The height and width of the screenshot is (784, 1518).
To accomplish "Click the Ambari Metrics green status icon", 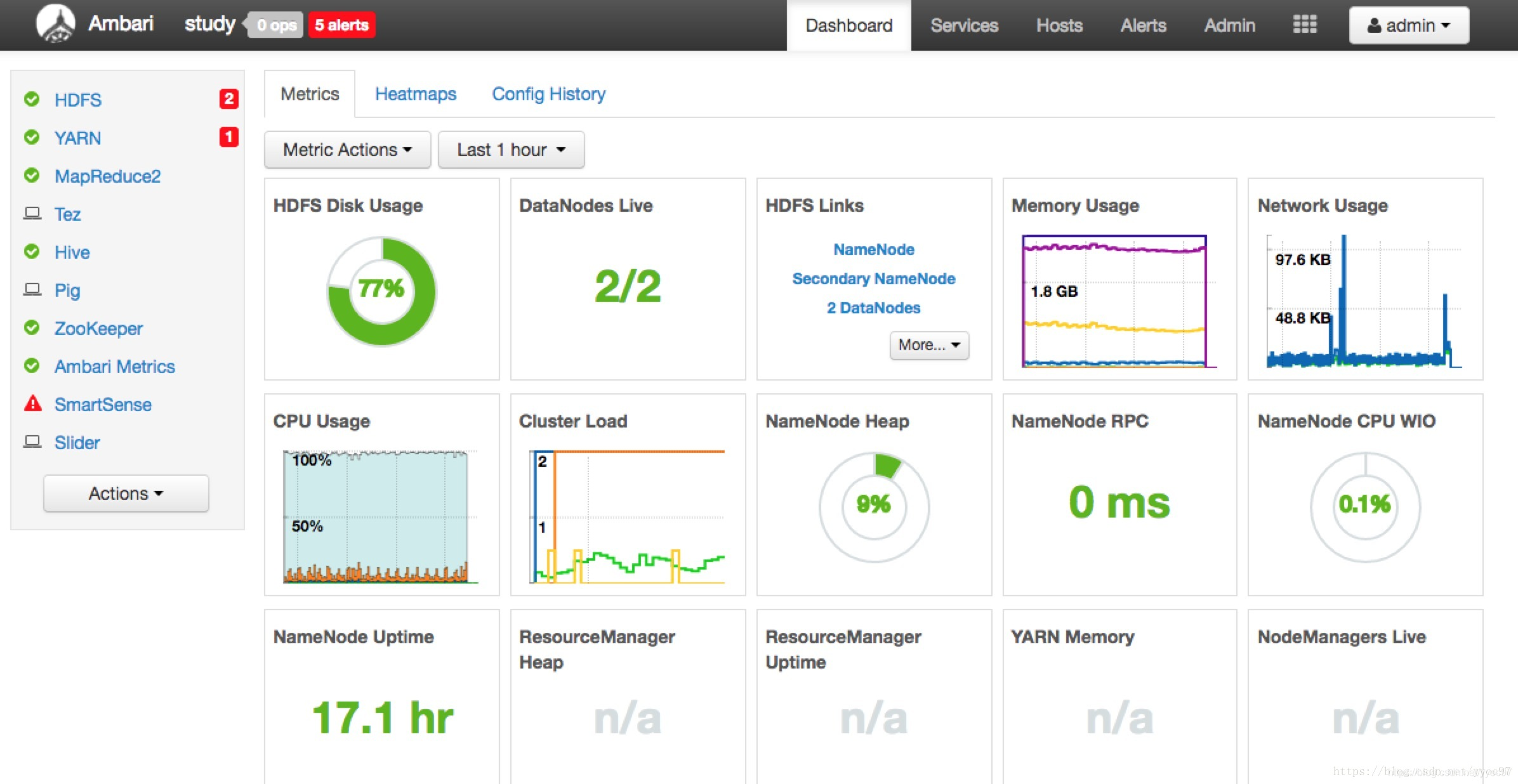I will (32, 365).
